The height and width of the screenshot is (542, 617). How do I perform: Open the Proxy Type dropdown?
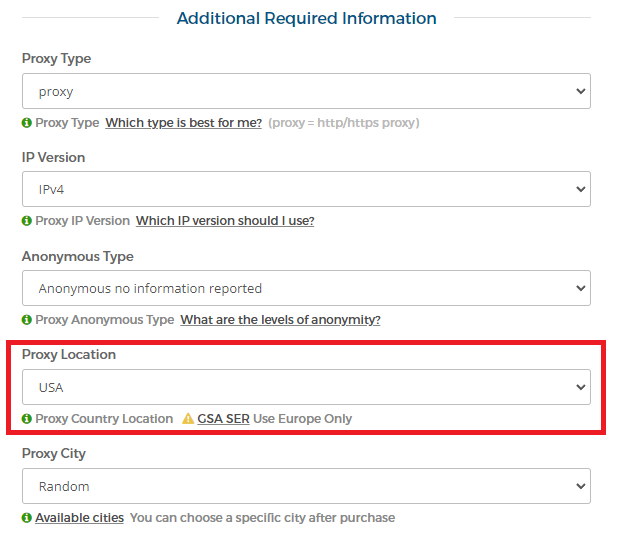306,91
